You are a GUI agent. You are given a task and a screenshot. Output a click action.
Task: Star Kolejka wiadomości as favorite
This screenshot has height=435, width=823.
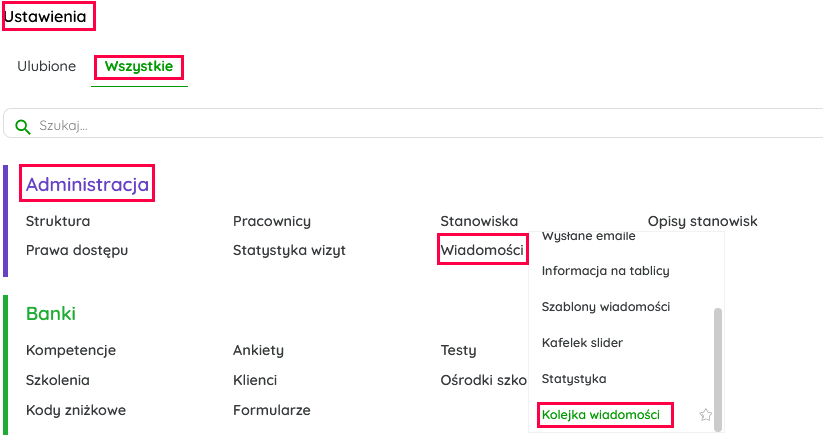(x=706, y=415)
